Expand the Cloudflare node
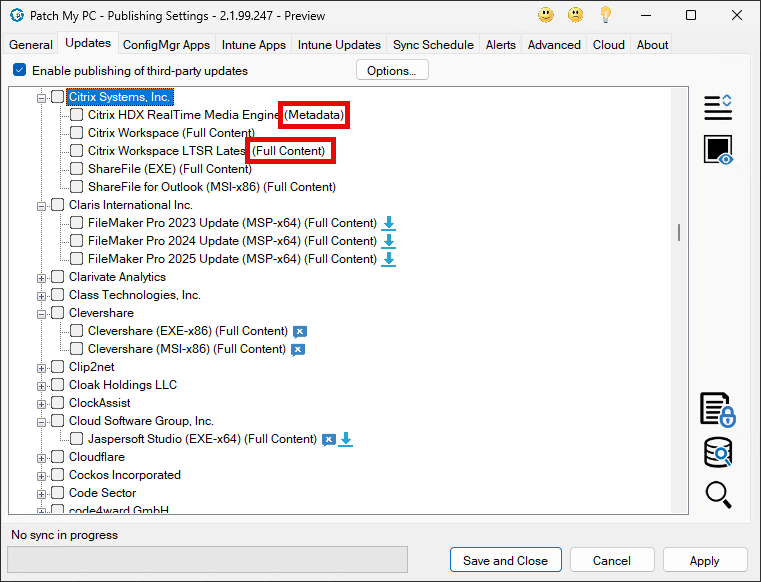Image resolution: width=761 pixels, height=582 pixels. [41, 458]
